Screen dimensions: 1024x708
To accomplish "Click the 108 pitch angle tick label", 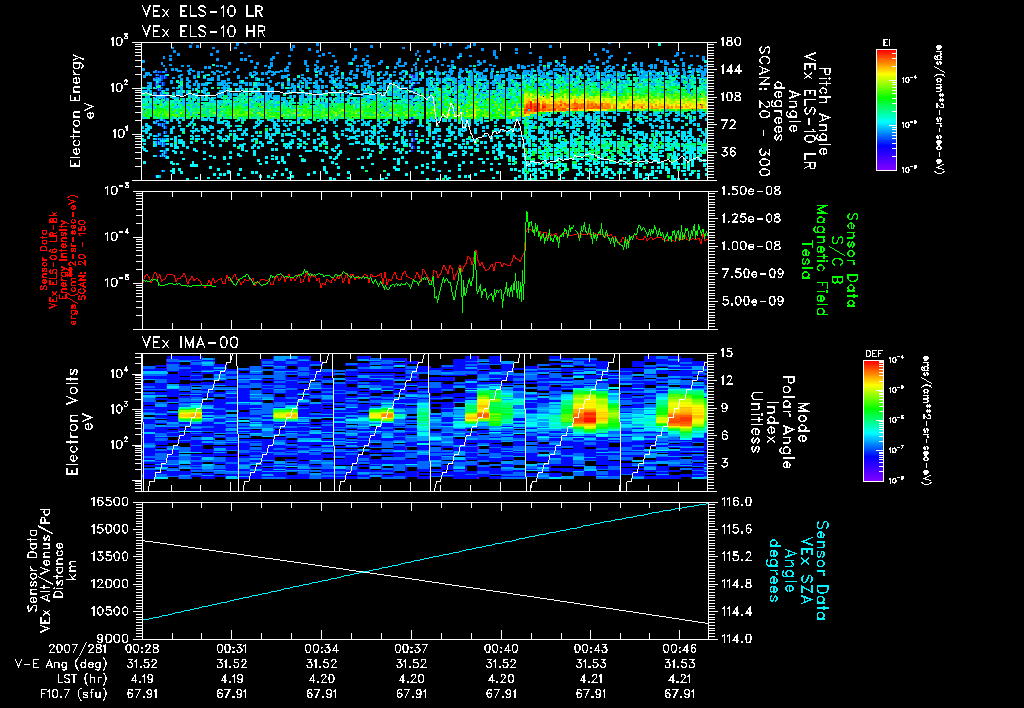I will click(730, 97).
